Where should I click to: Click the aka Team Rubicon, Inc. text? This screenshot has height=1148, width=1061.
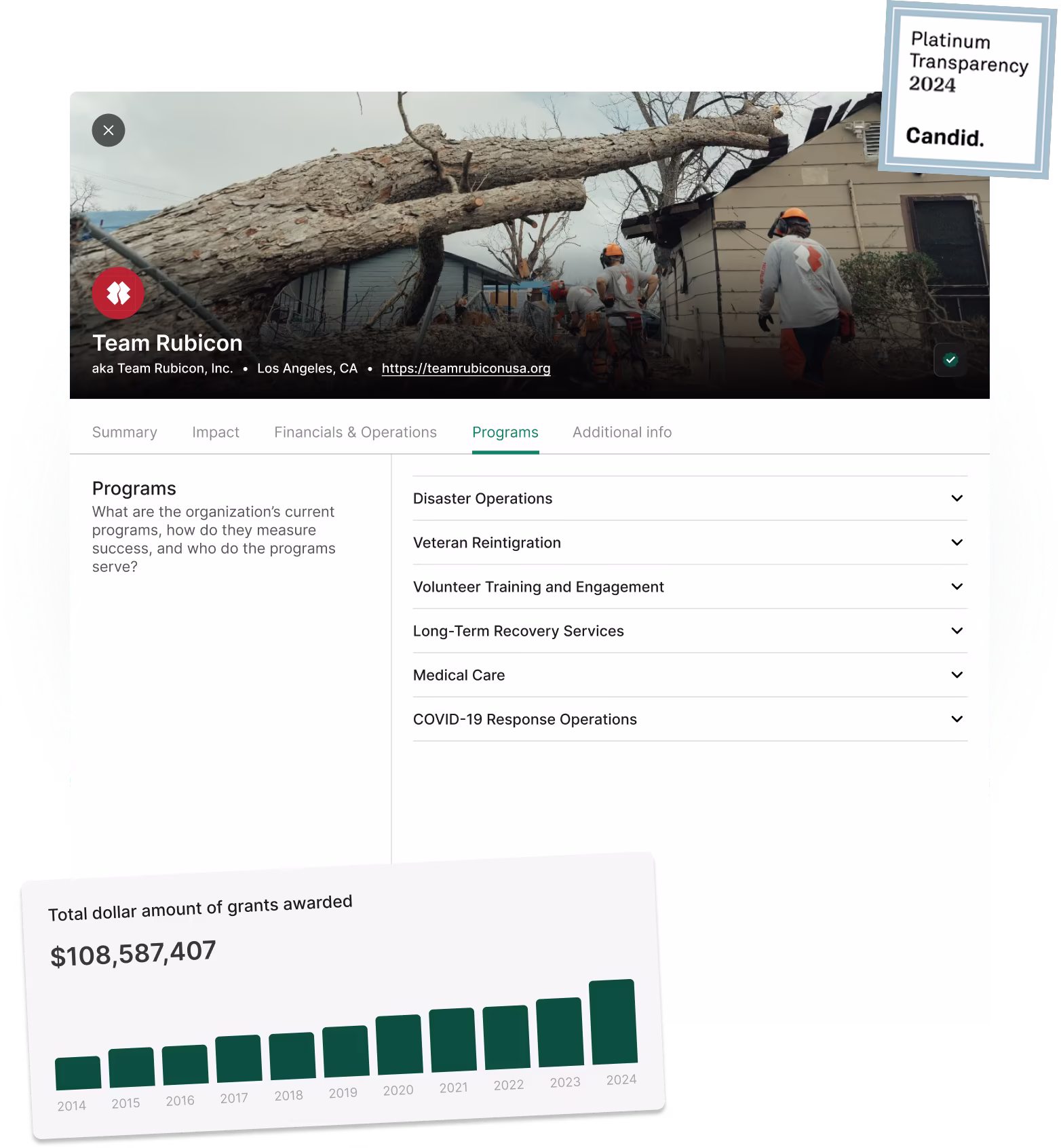pyautogui.click(x=163, y=368)
